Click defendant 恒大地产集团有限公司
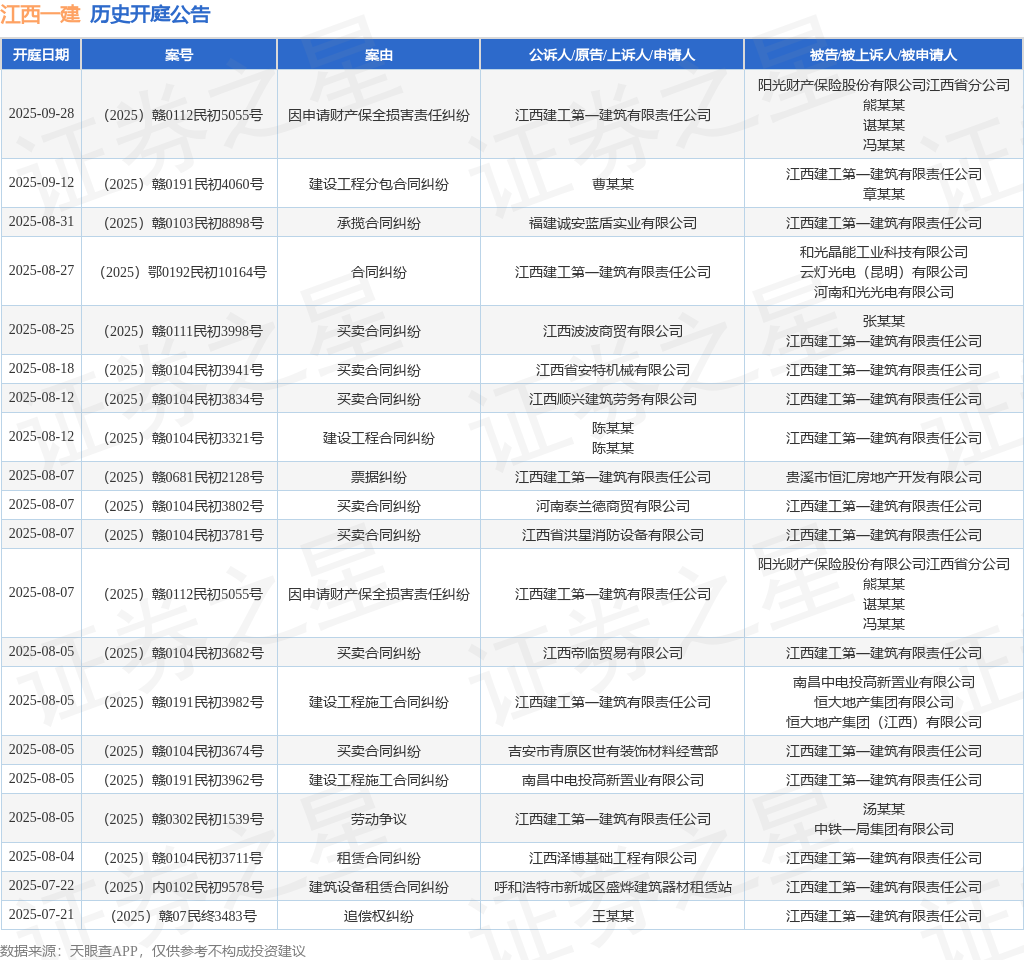 (884, 702)
